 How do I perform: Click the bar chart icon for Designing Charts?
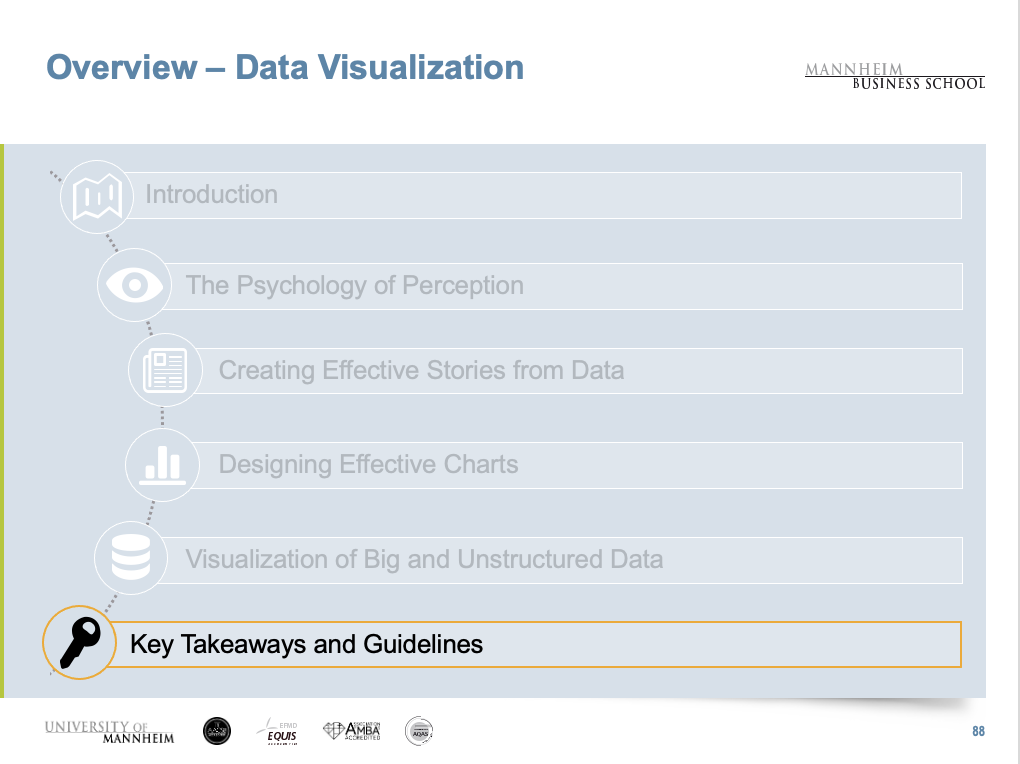(162, 465)
